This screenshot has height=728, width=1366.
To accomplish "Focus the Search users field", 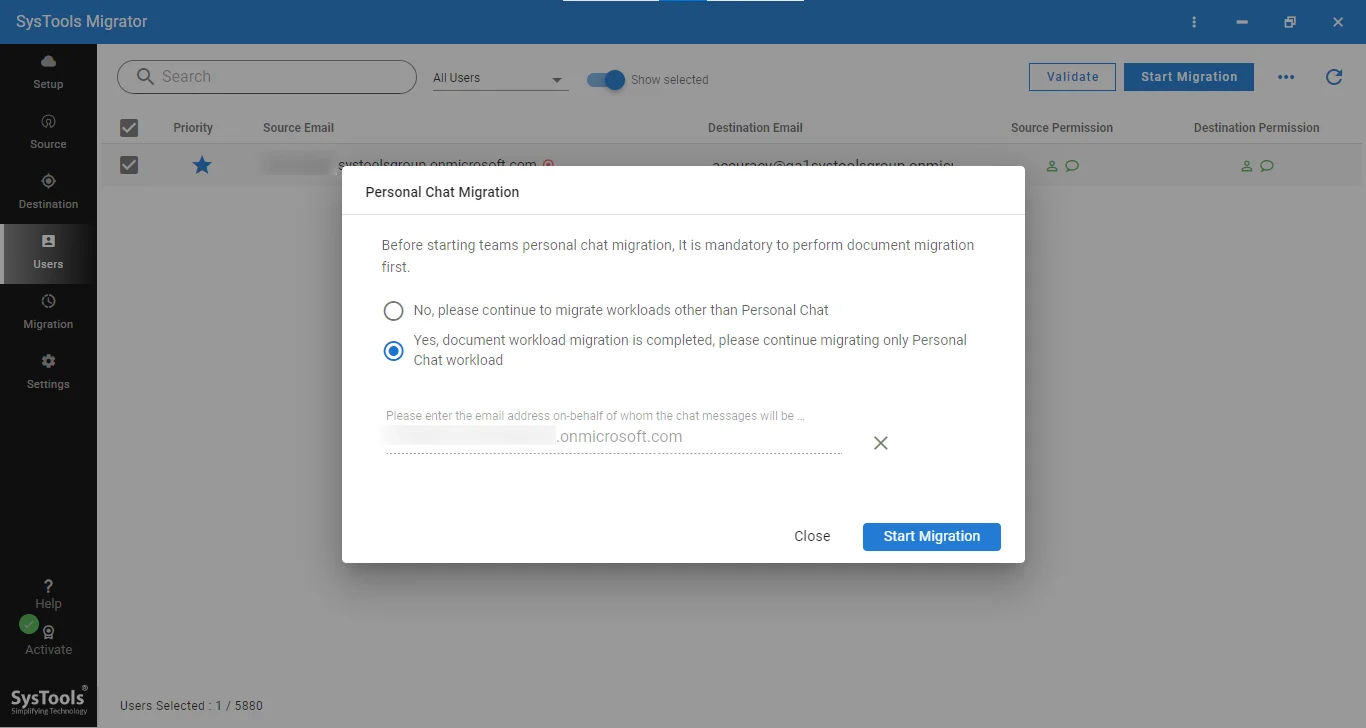I will click(267, 77).
